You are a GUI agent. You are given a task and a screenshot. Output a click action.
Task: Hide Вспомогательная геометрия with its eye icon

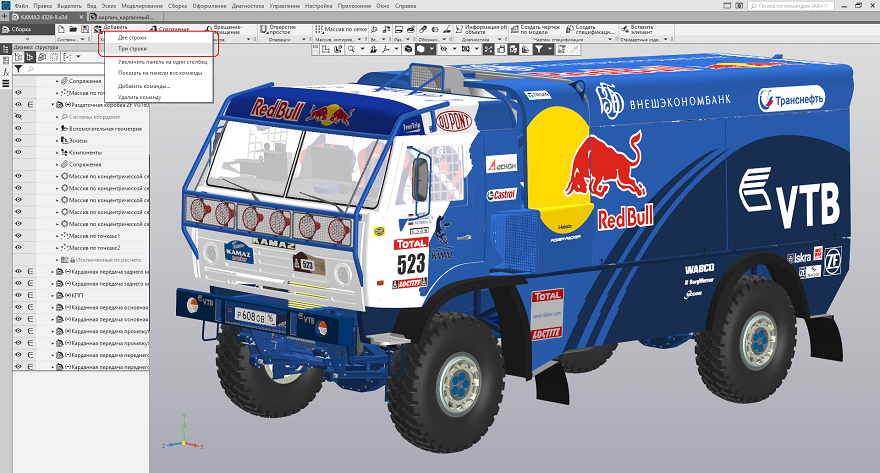pyautogui.click(x=19, y=128)
